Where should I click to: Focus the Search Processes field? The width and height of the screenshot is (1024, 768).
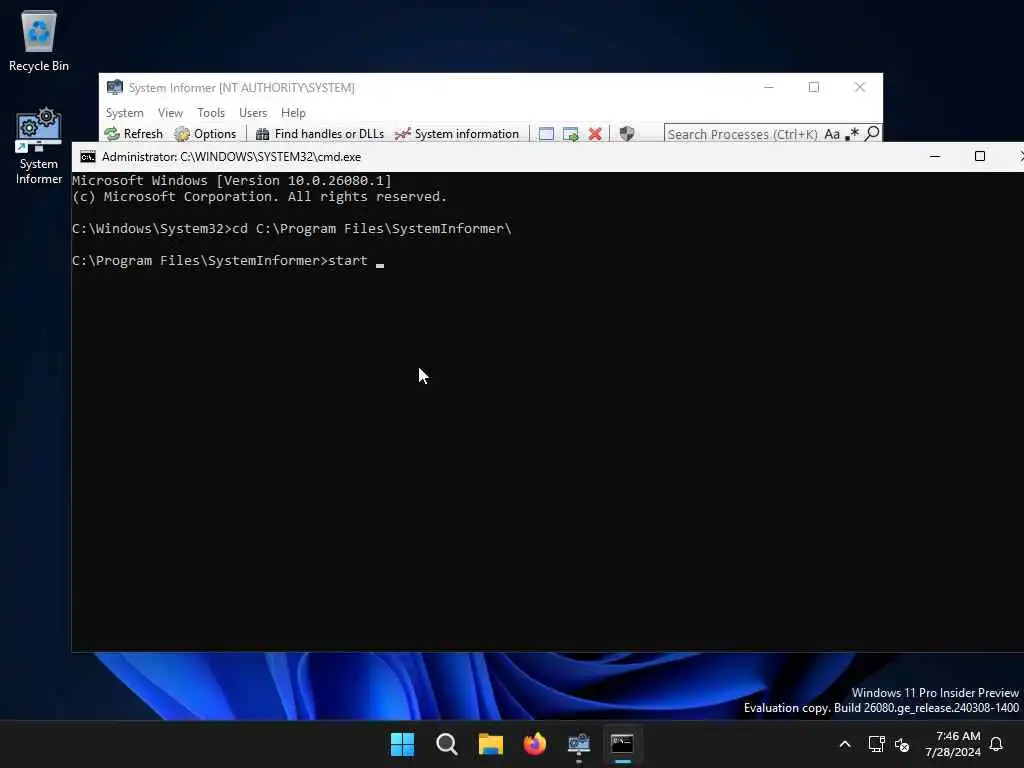click(742, 134)
